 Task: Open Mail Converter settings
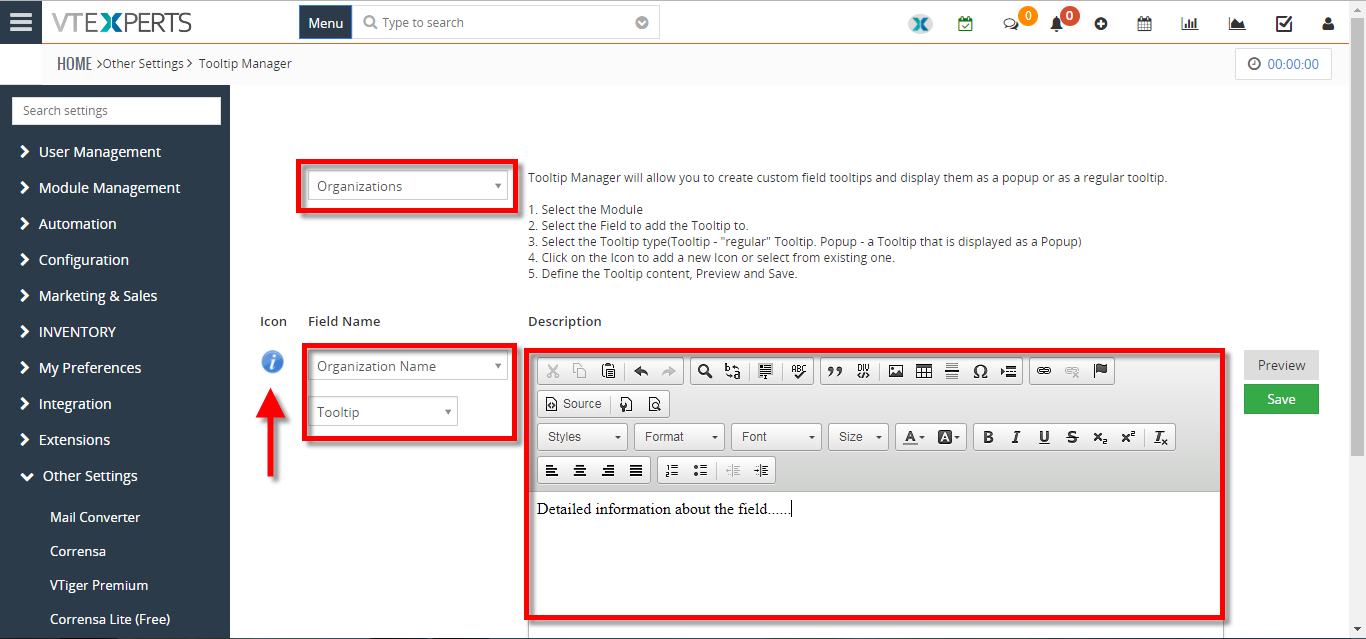click(95, 517)
